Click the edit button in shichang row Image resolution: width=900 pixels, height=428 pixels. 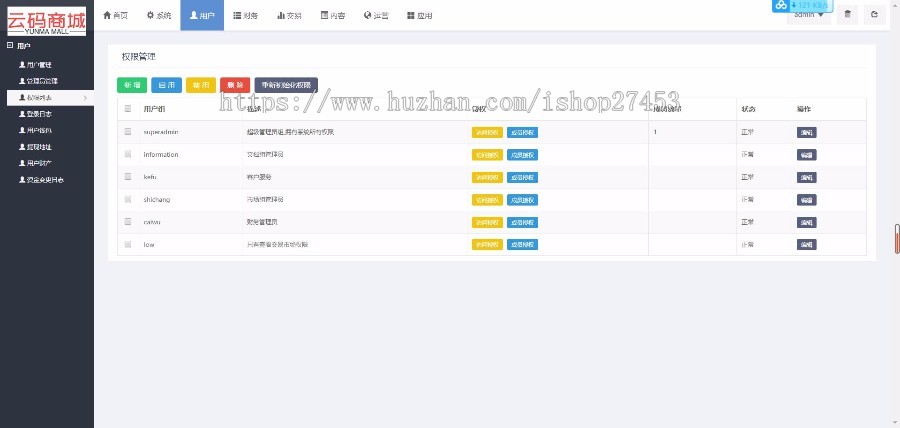coord(806,200)
